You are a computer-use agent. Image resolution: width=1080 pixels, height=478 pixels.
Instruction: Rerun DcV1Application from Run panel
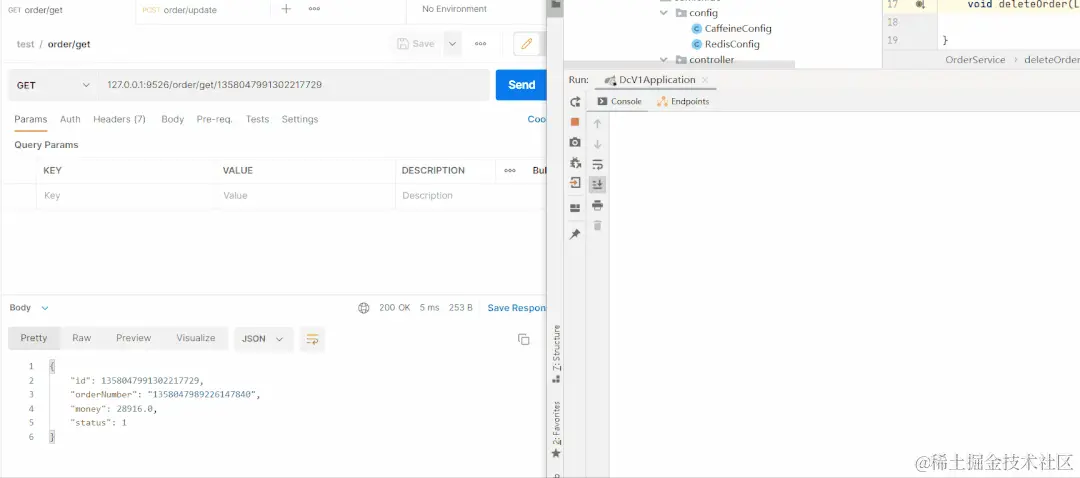tap(574, 101)
